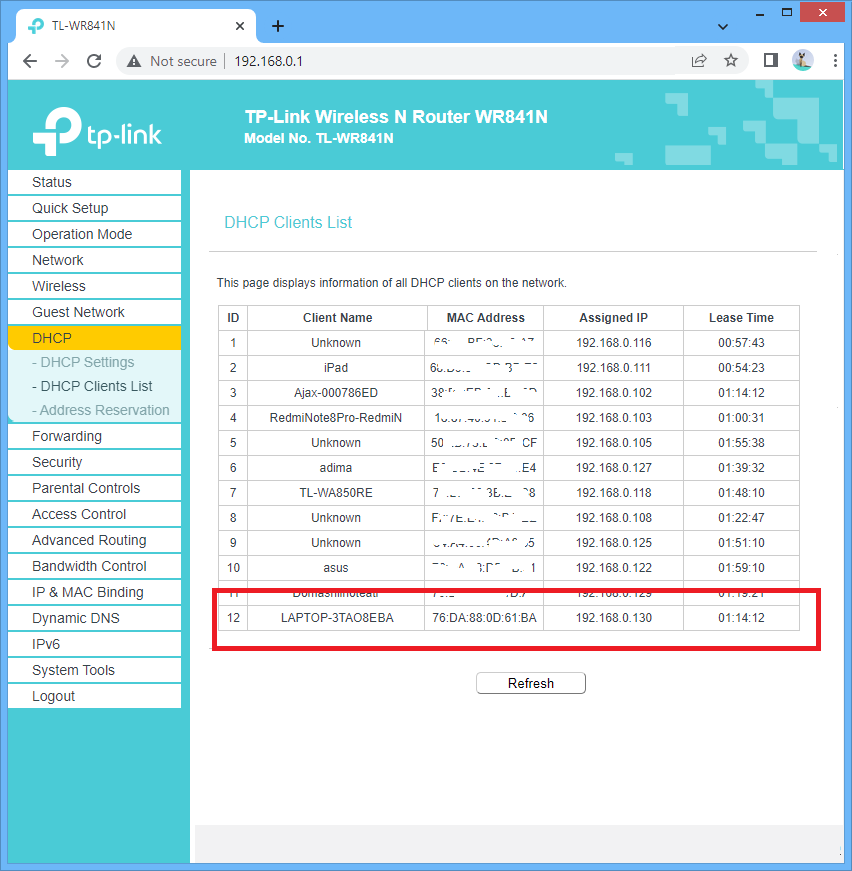Open the Chrome three-dot menu

[x=835, y=61]
